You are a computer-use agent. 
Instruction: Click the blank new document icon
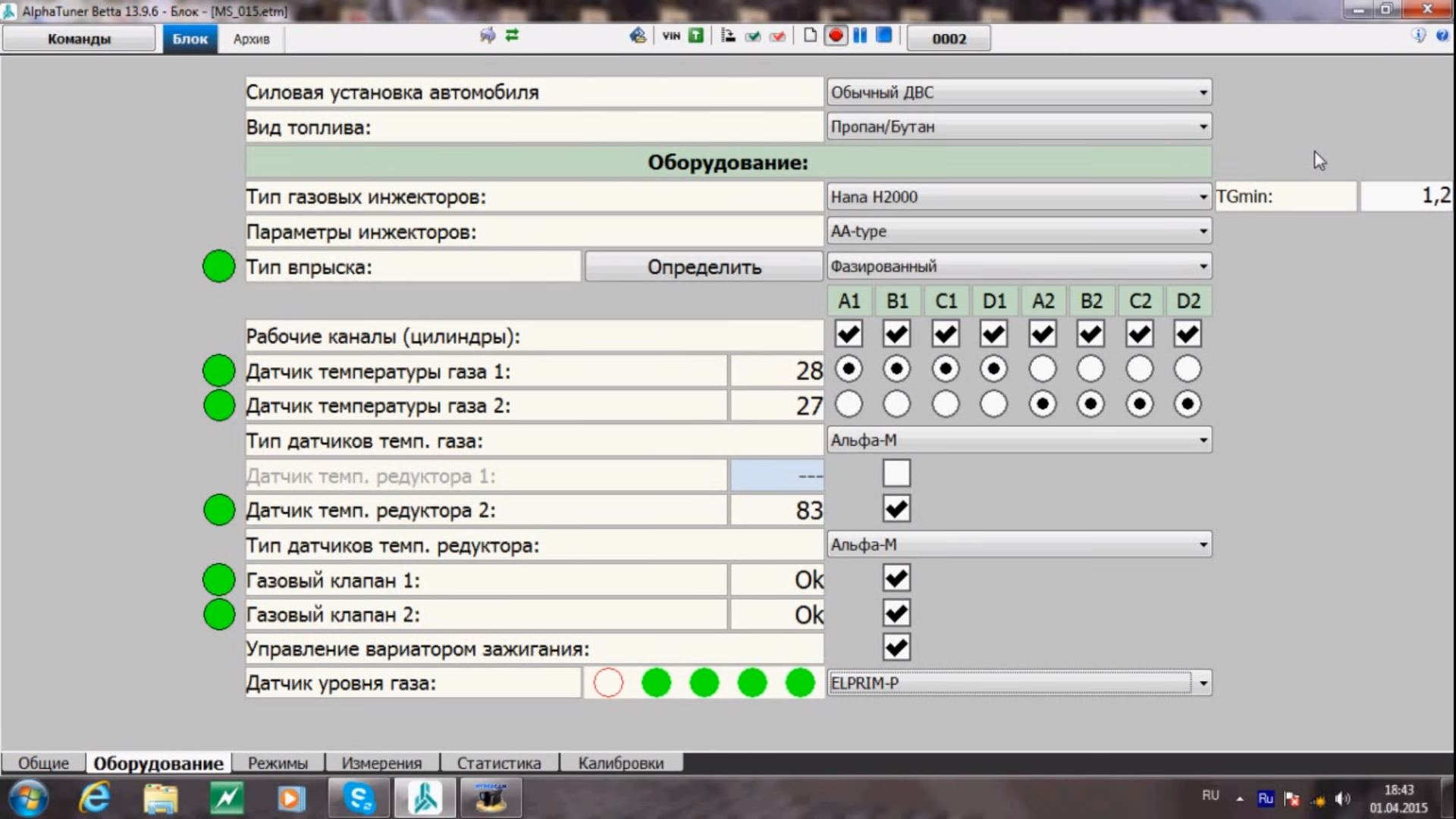[810, 36]
